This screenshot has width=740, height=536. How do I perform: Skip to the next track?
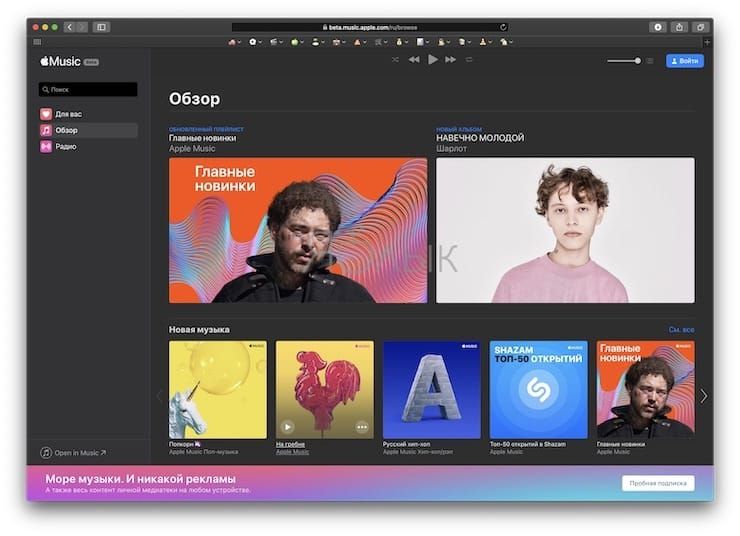(x=451, y=59)
